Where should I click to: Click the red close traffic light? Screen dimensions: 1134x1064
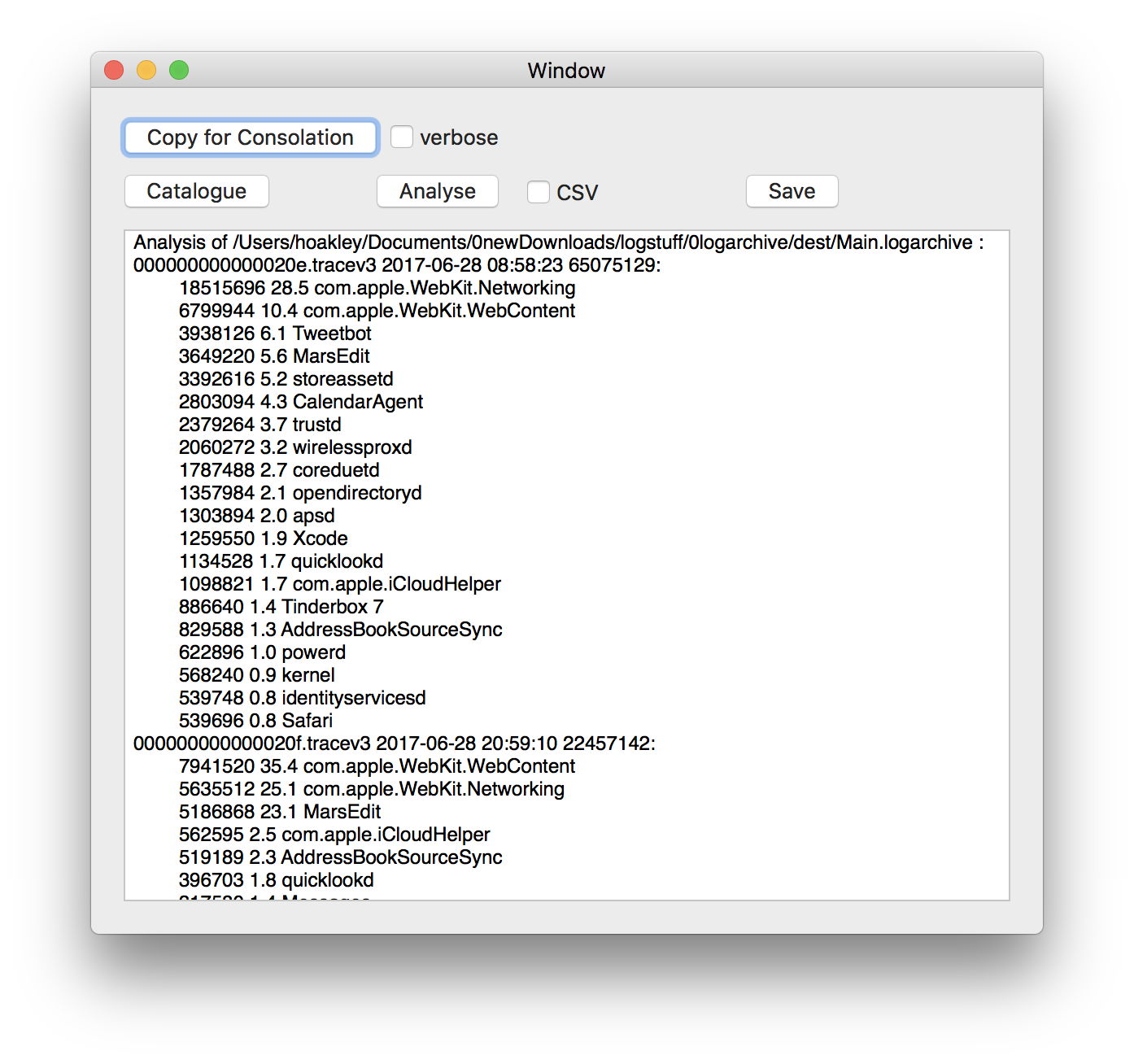tap(113, 70)
